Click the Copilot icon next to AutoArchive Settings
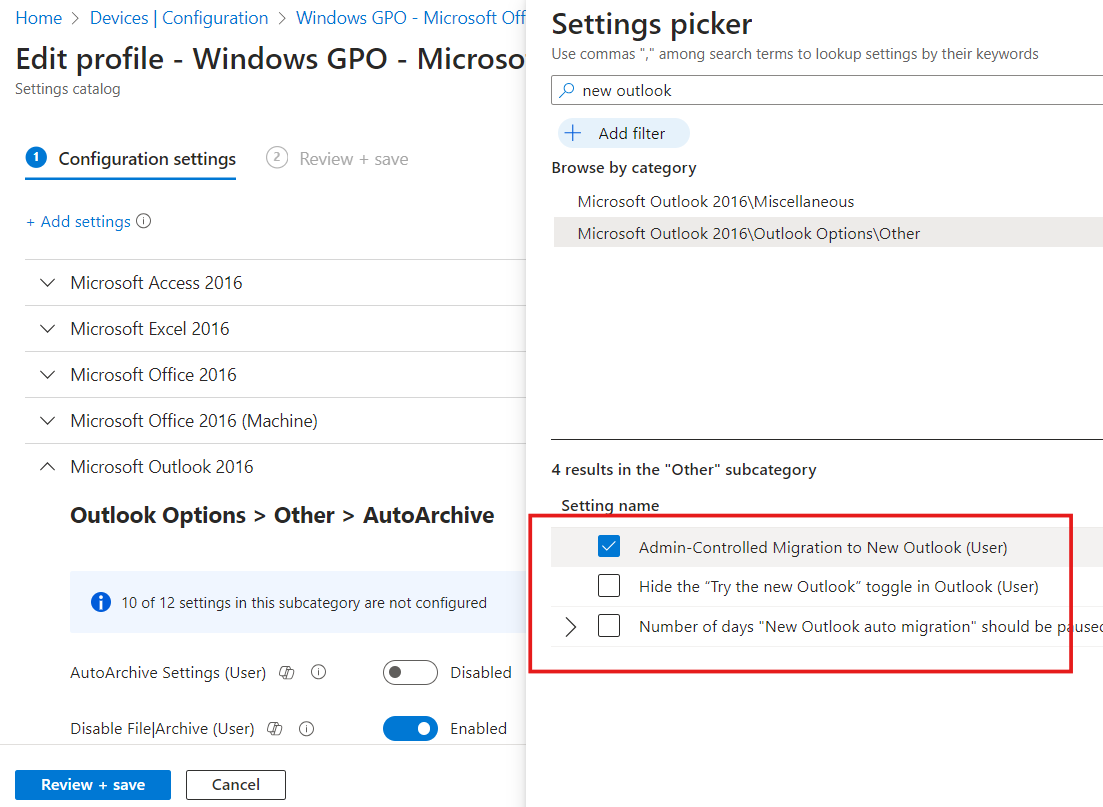 tap(287, 673)
